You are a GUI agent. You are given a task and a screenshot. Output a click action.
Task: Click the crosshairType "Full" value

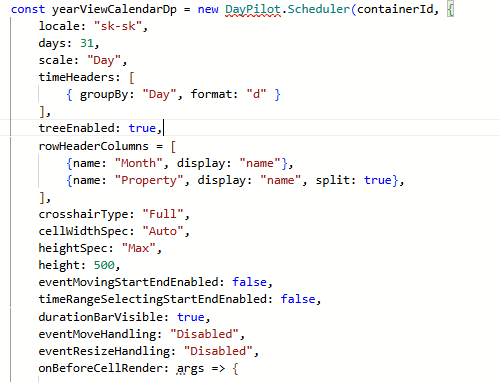tap(163, 214)
